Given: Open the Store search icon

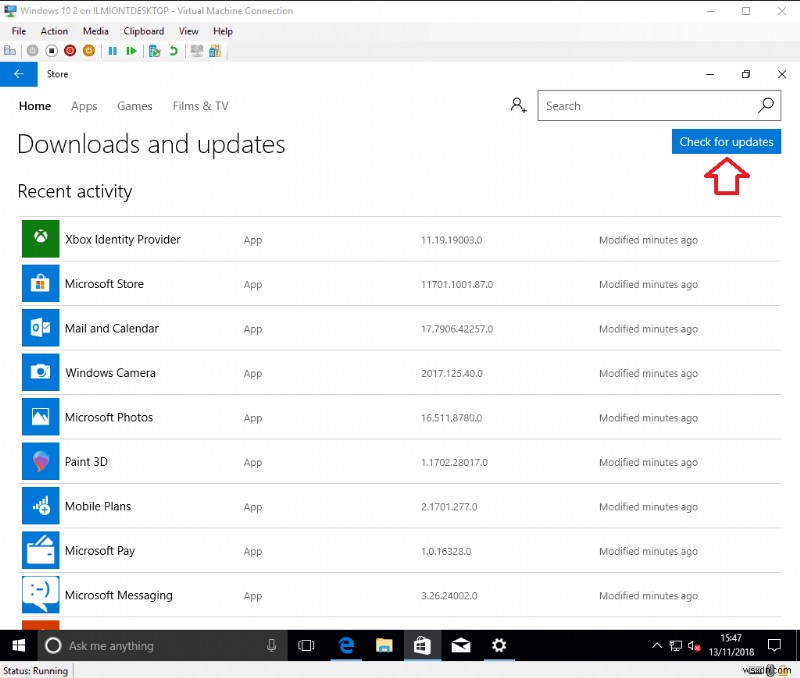Looking at the screenshot, I should coord(765,105).
